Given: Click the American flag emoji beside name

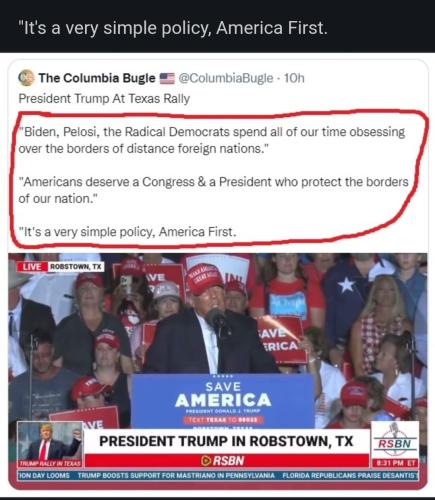Looking at the screenshot, I should point(167,78).
